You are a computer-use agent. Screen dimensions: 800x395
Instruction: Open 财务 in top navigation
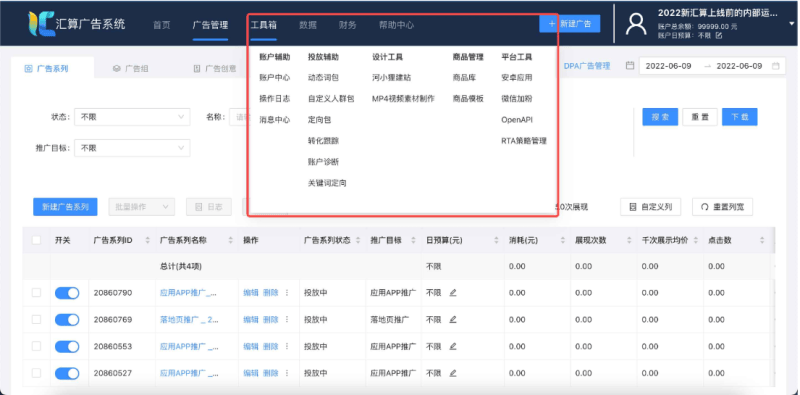(347, 24)
